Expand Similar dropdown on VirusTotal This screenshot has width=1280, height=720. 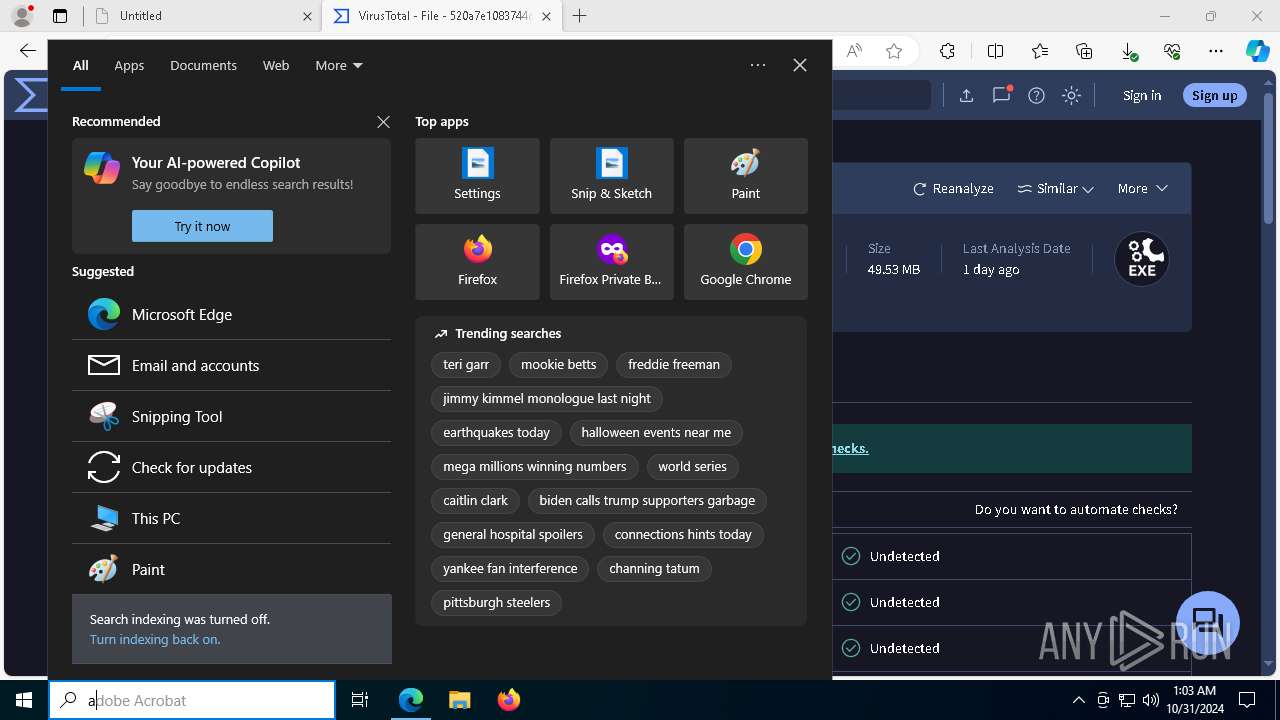pos(1055,188)
